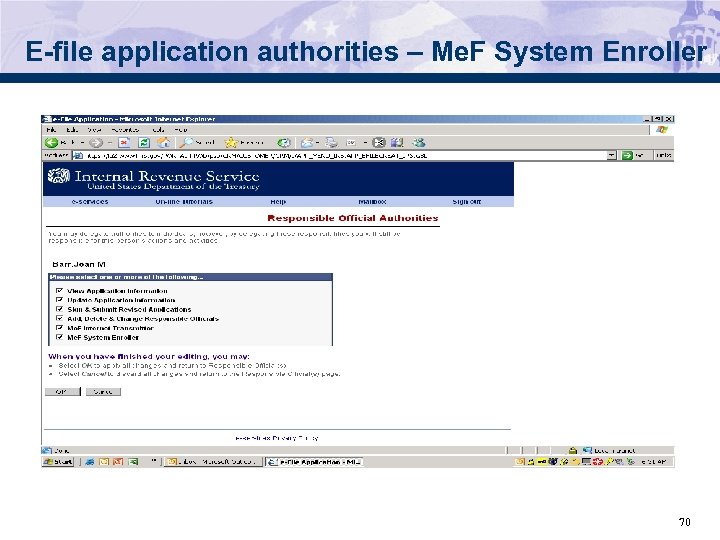Open Online Tutorials in IRS navigation bar
This screenshot has height=540, width=720.
coord(184,202)
